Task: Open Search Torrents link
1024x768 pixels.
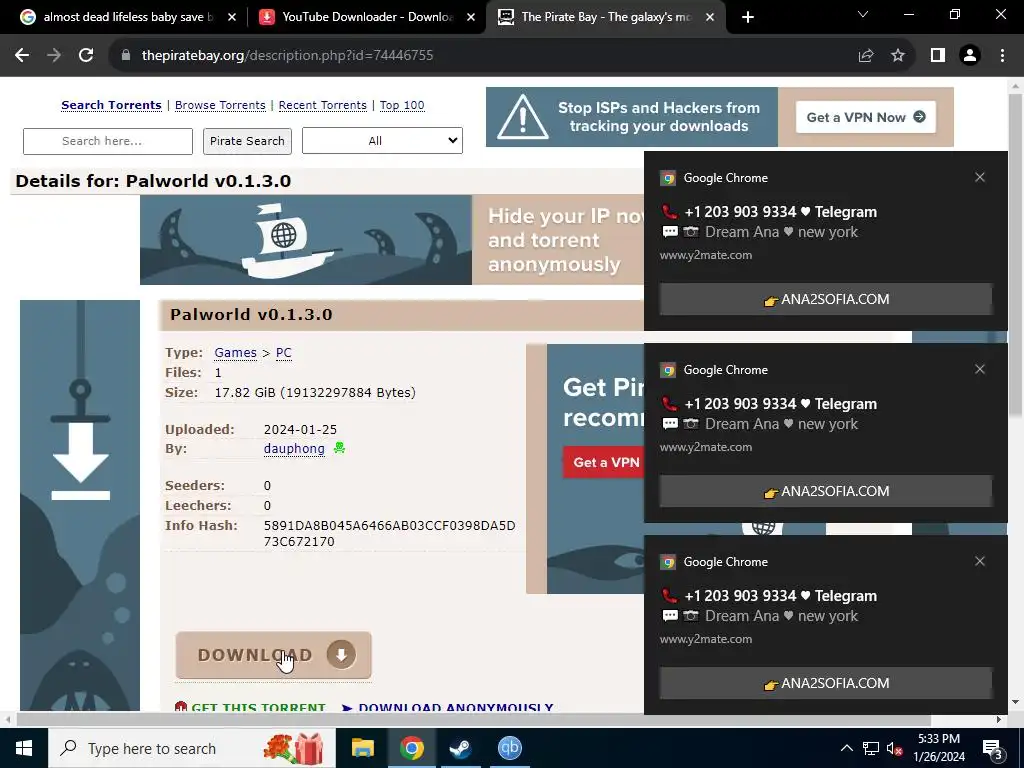Action: coord(111,105)
